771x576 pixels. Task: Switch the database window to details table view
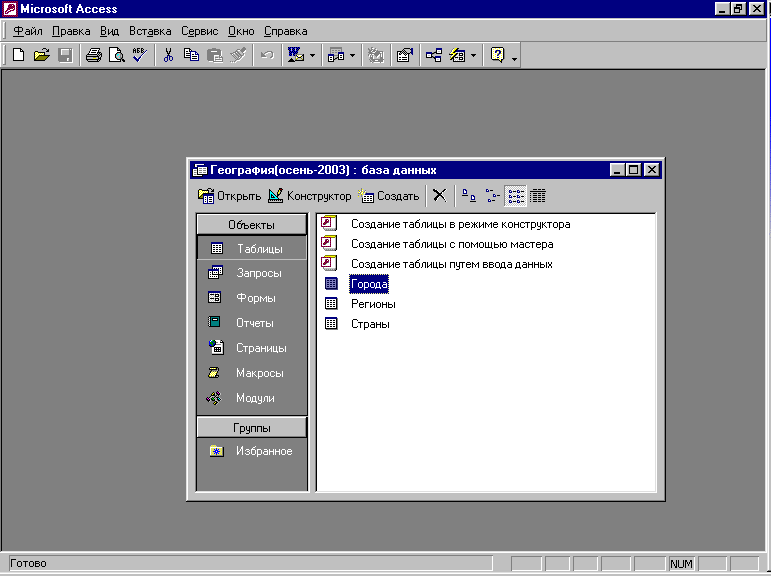tap(537, 195)
